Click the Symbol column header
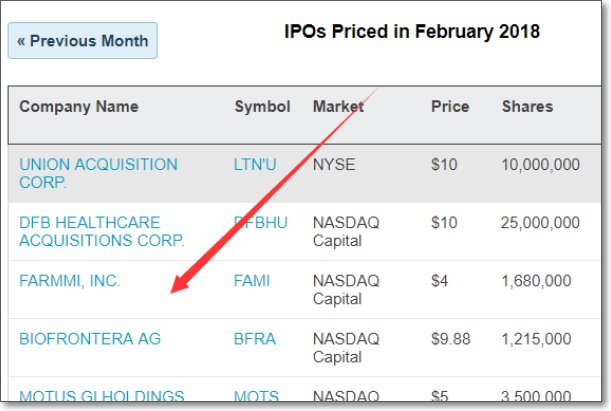 [262, 107]
